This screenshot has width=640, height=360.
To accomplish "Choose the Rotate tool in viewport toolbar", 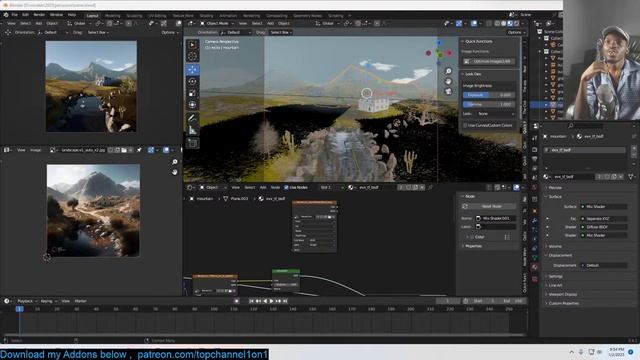I will [x=192, y=82].
